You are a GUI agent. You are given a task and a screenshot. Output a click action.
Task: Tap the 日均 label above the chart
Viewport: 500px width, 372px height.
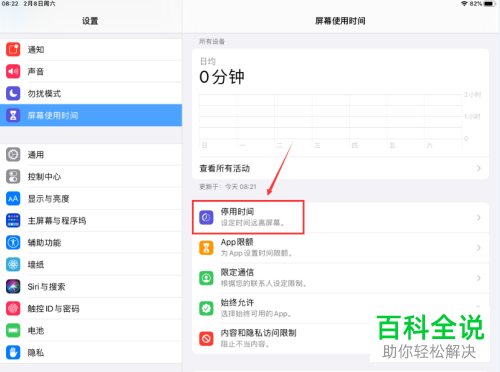[x=208, y=61]
